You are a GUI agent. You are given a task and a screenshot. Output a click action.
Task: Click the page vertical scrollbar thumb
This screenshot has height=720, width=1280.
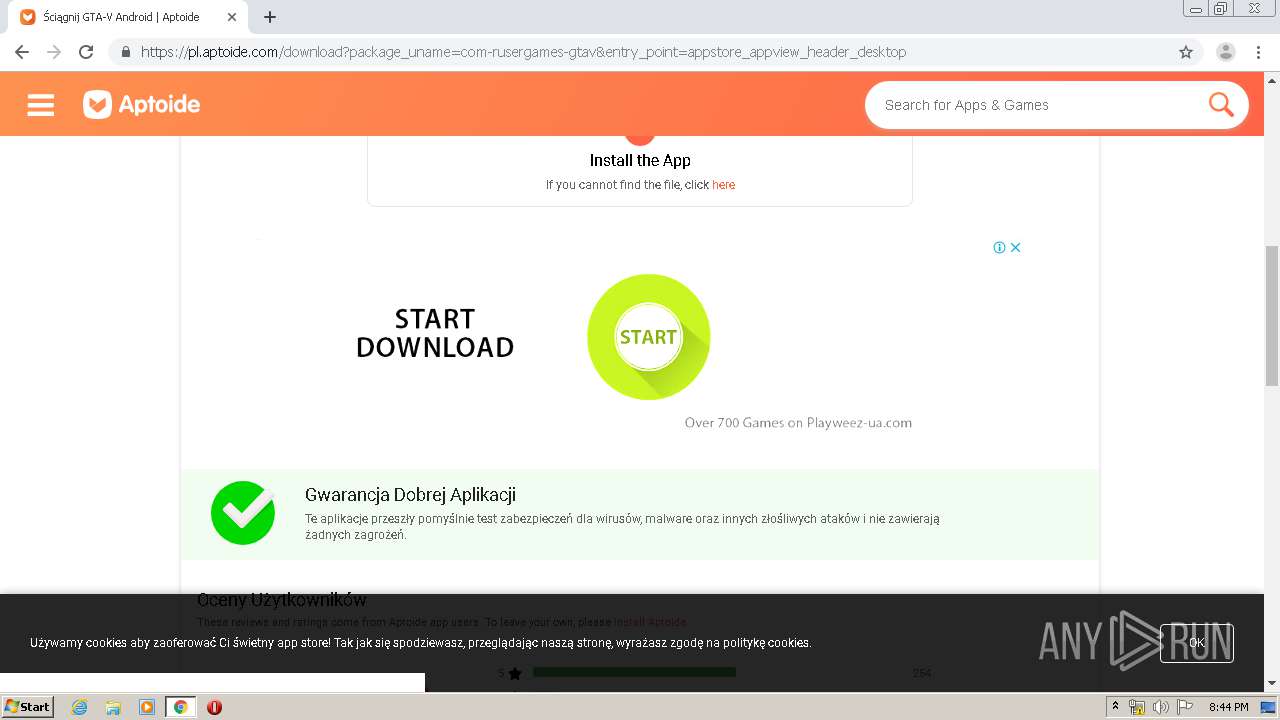coord(1272,315)
